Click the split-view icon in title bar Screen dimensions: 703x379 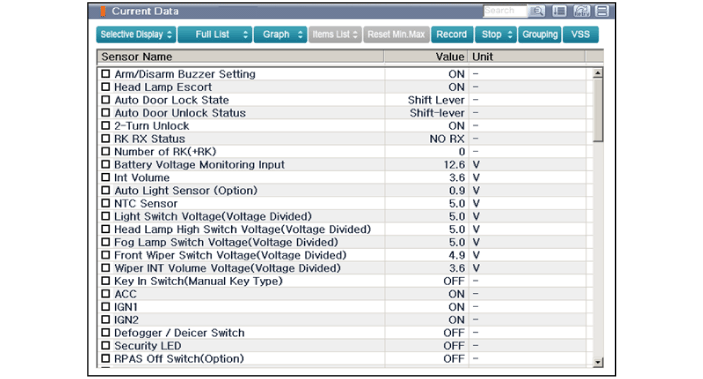pyautogui.click(x=602, y=11)
